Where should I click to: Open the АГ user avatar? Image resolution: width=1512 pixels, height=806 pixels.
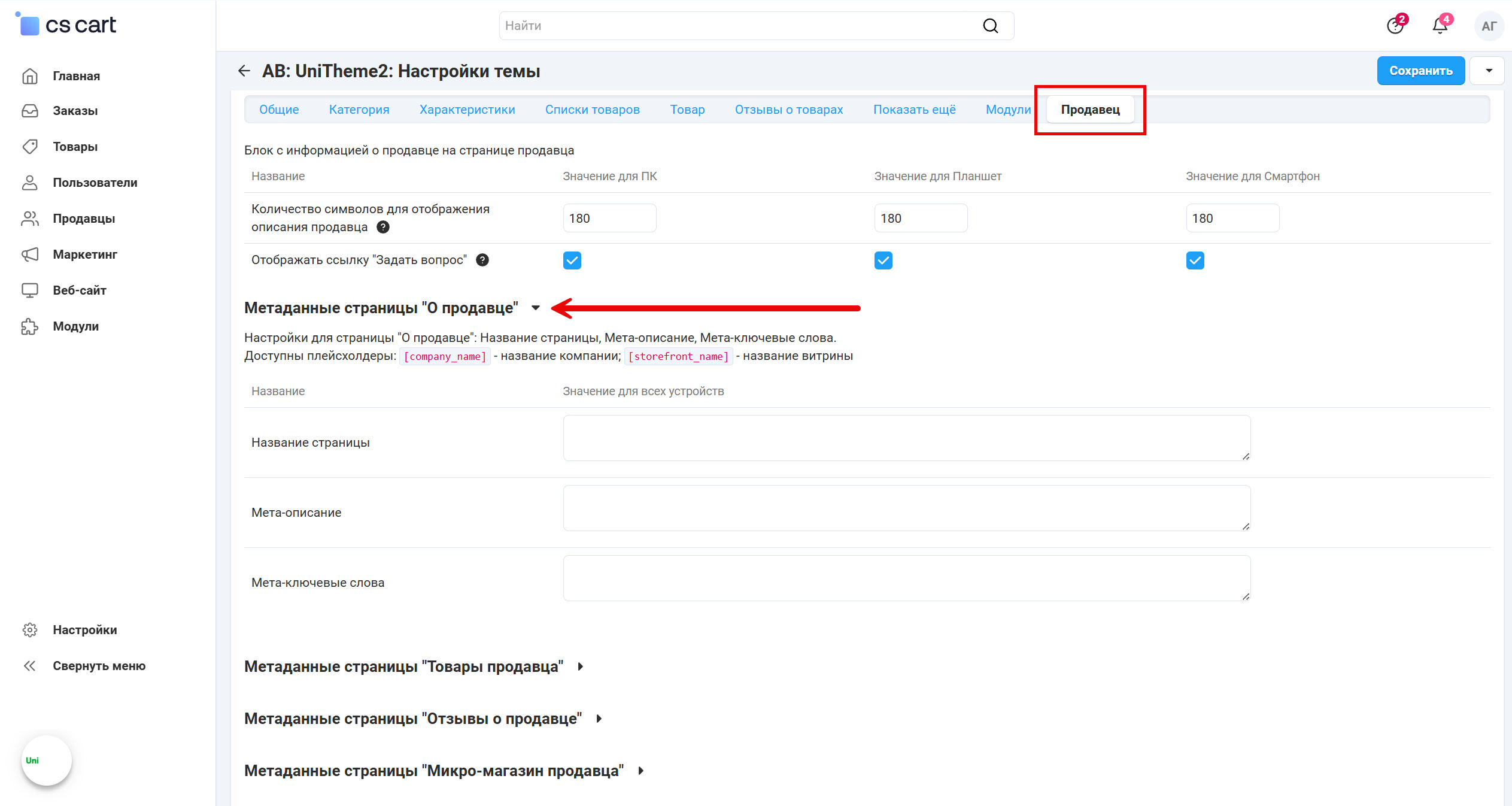pyautogui.click(x=1489, y=26)
